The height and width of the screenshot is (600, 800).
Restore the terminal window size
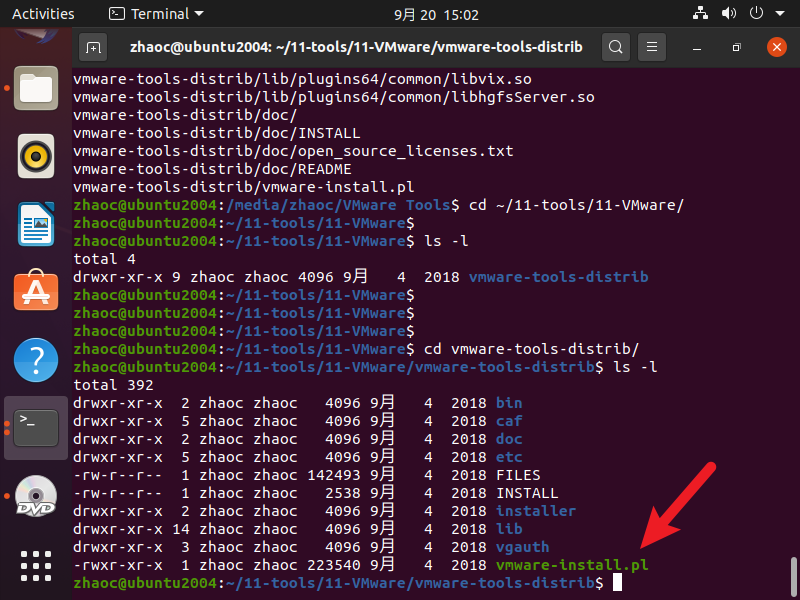coord(736,47)
